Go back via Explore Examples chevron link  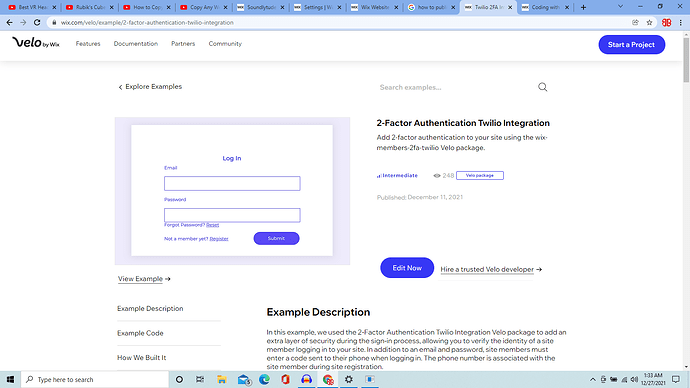[x=150, y=87]
